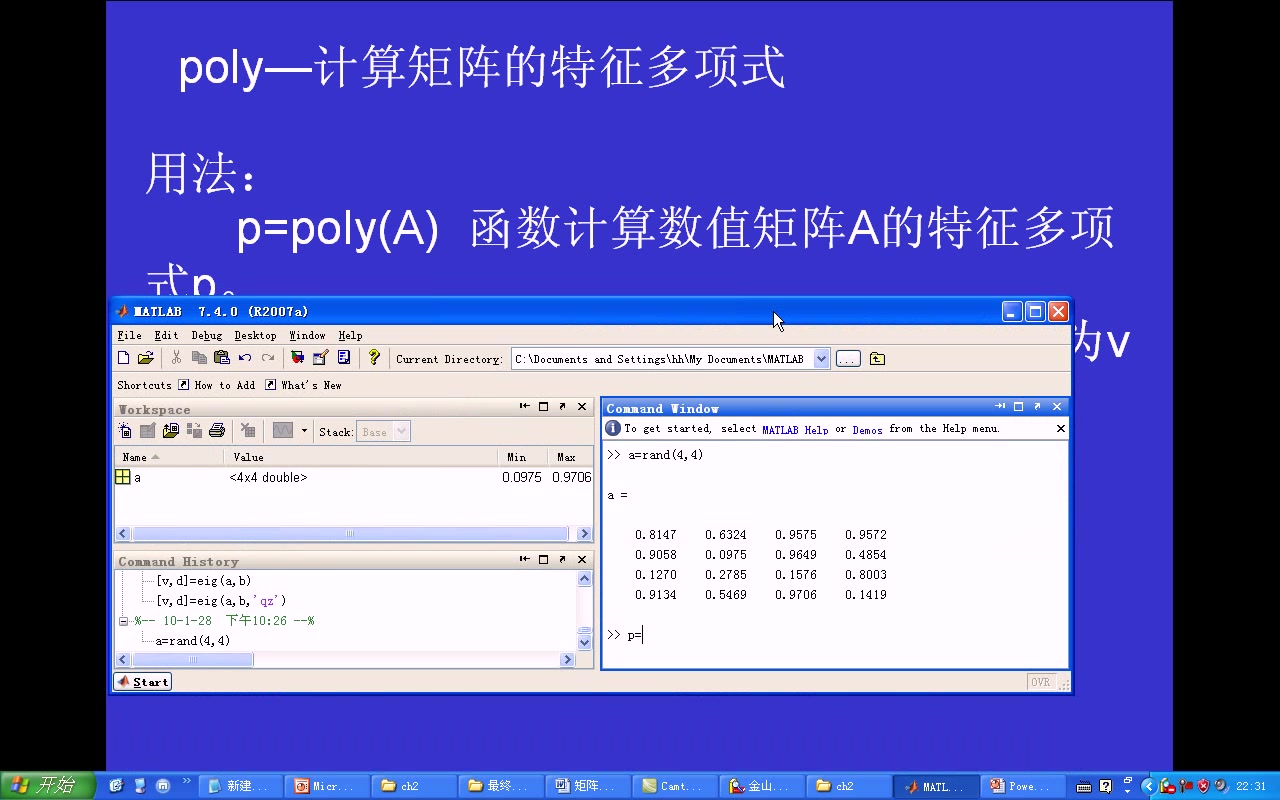Image resolution: width=1280 pixels, height=800 pixels.
Task: Sort Workspace by Name column header
Action: click(x=168, y=457)
